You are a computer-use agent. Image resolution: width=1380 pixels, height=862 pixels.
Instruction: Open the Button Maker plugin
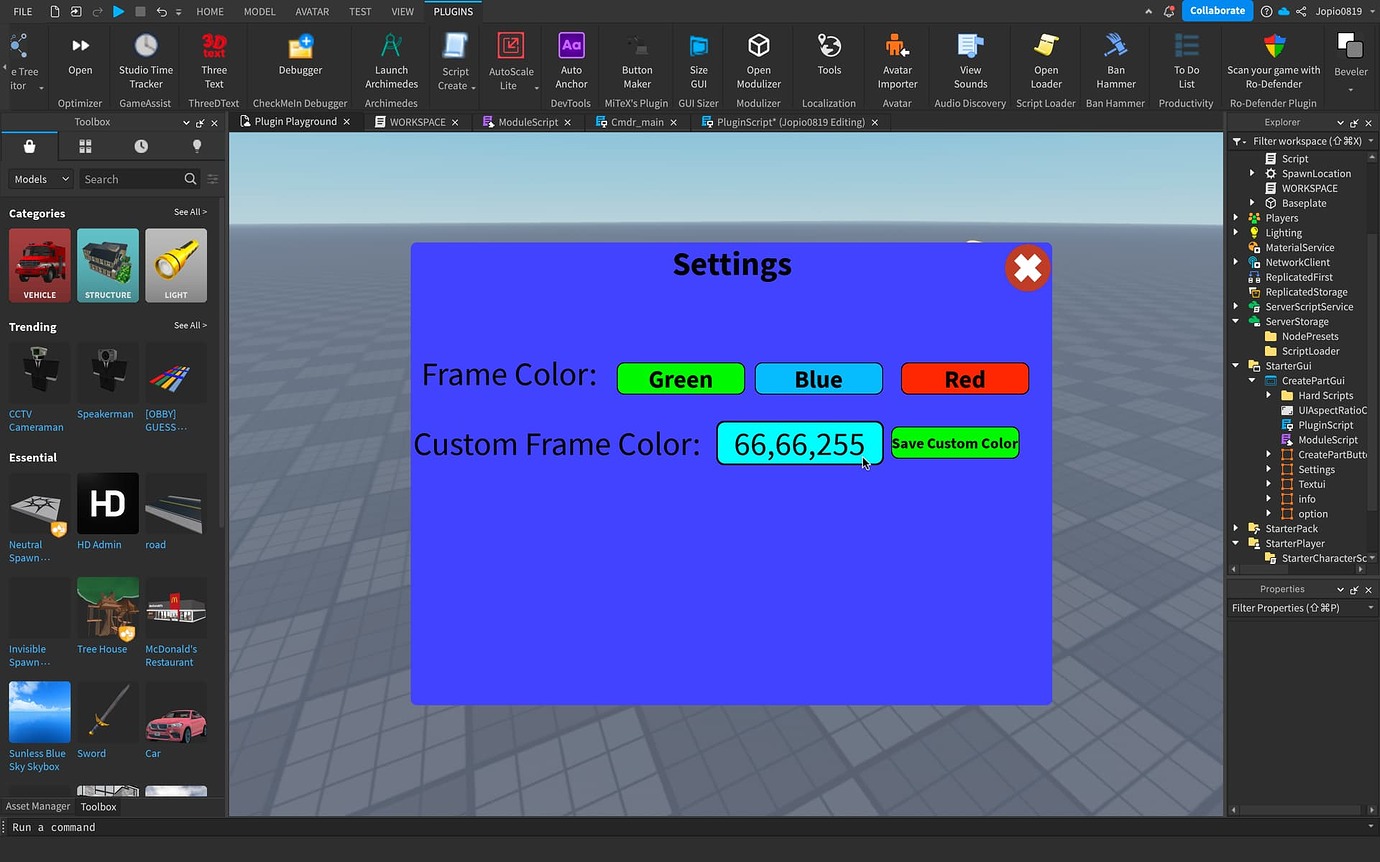636,60
